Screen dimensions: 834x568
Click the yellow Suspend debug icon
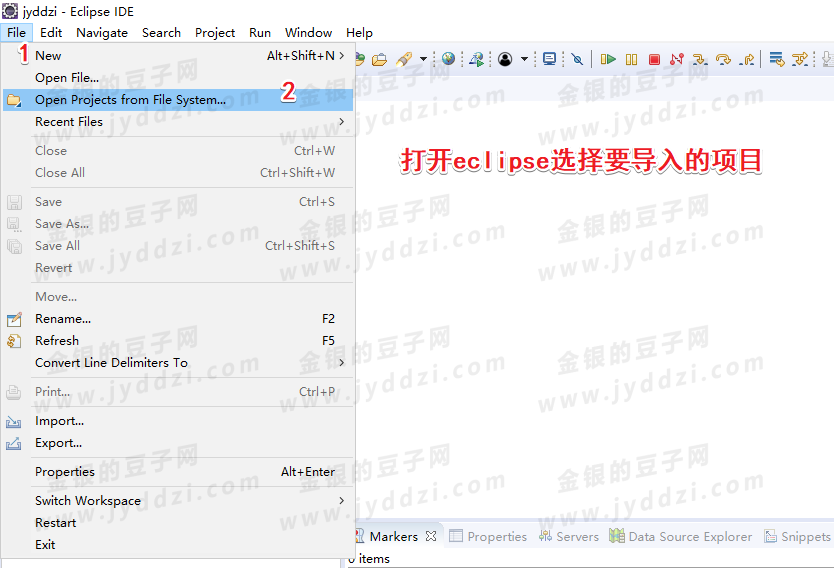[631, 60]
